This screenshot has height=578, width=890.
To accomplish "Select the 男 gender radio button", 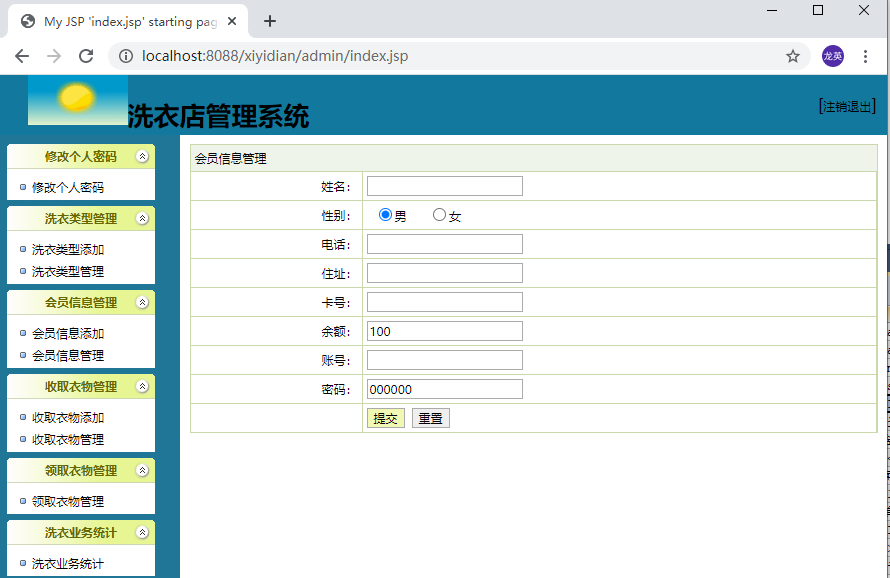I will pyautogui.click(x=386, y=215).
